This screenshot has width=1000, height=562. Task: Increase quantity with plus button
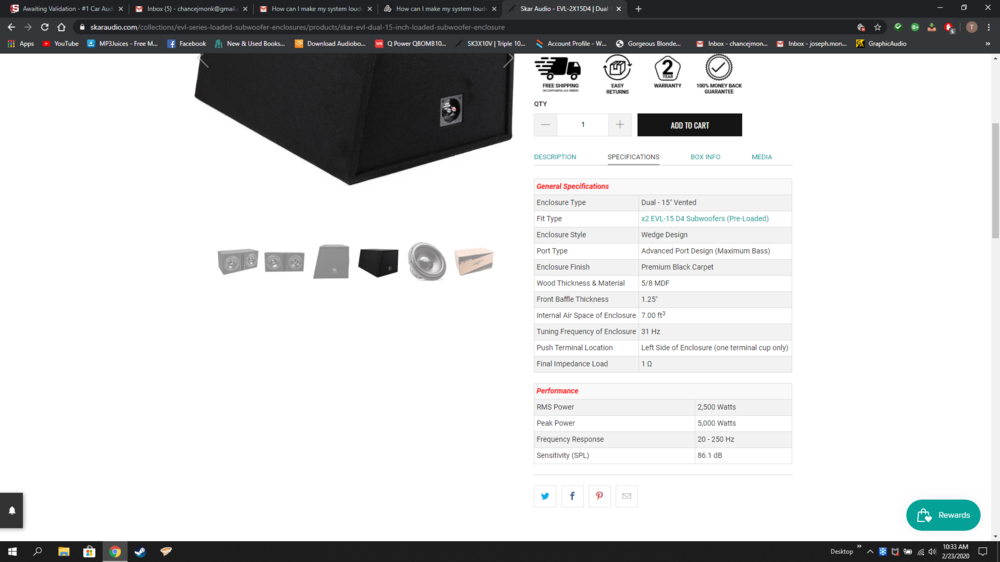[x=619, y=124]
